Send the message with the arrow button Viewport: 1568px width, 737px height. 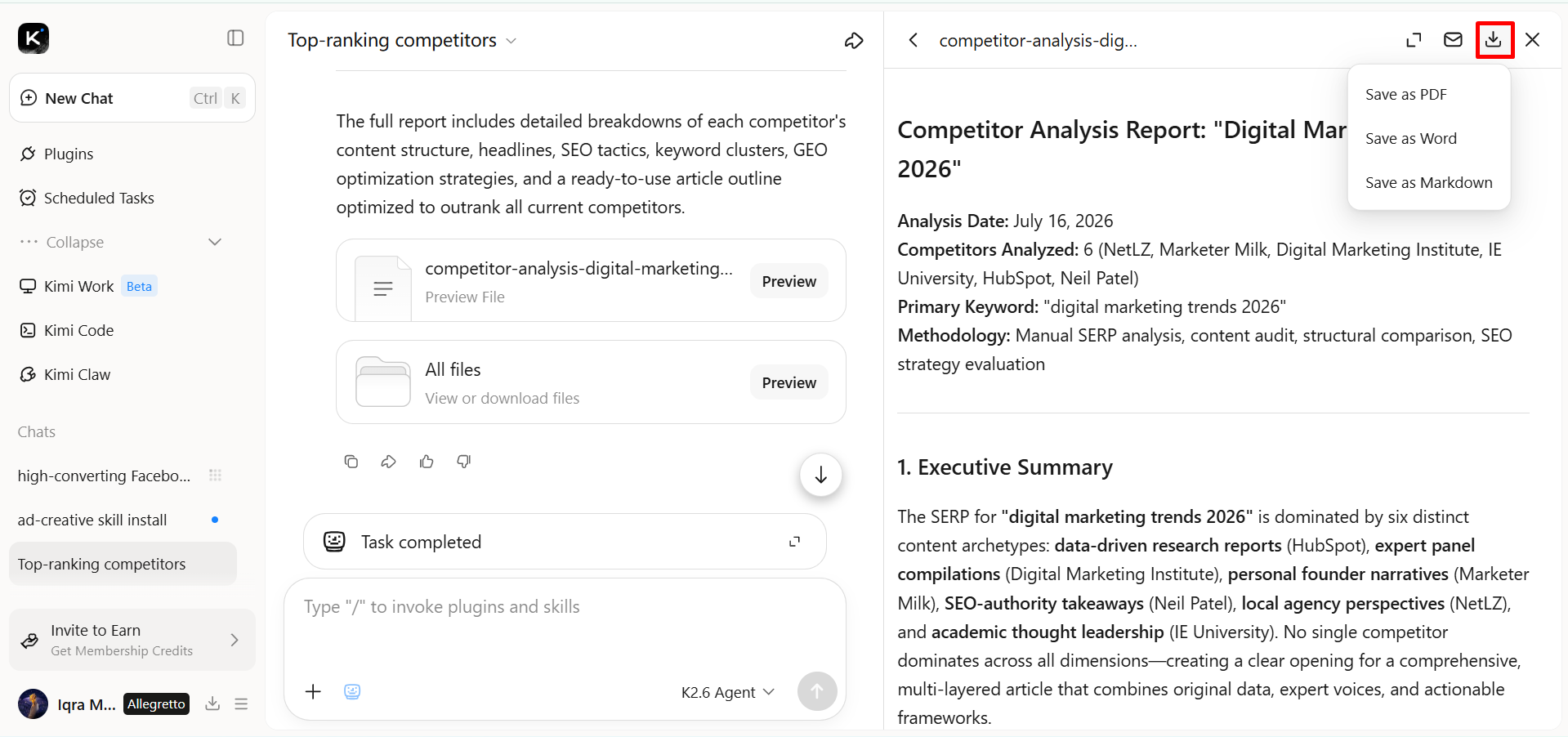(817, 691)
